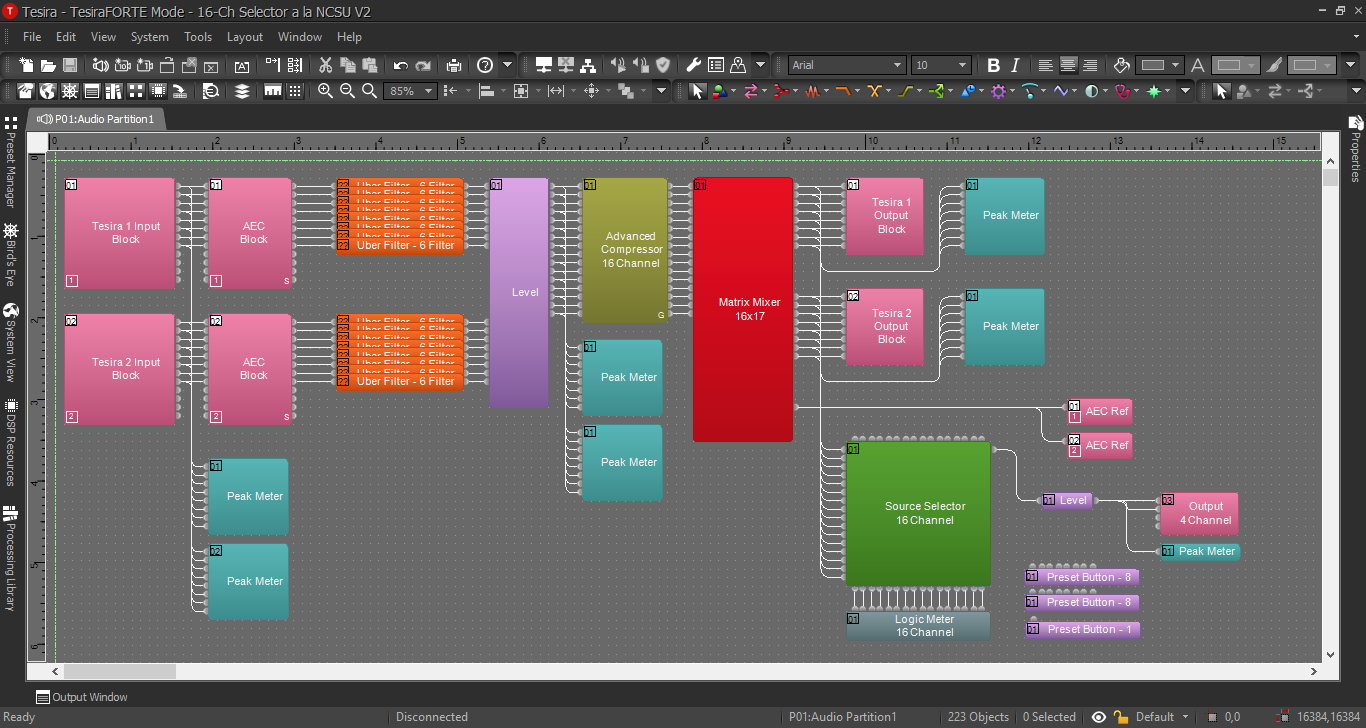Click the paint bucket fill icon
This screenshot has width=1366, height=728.
tap(1121, 65)
